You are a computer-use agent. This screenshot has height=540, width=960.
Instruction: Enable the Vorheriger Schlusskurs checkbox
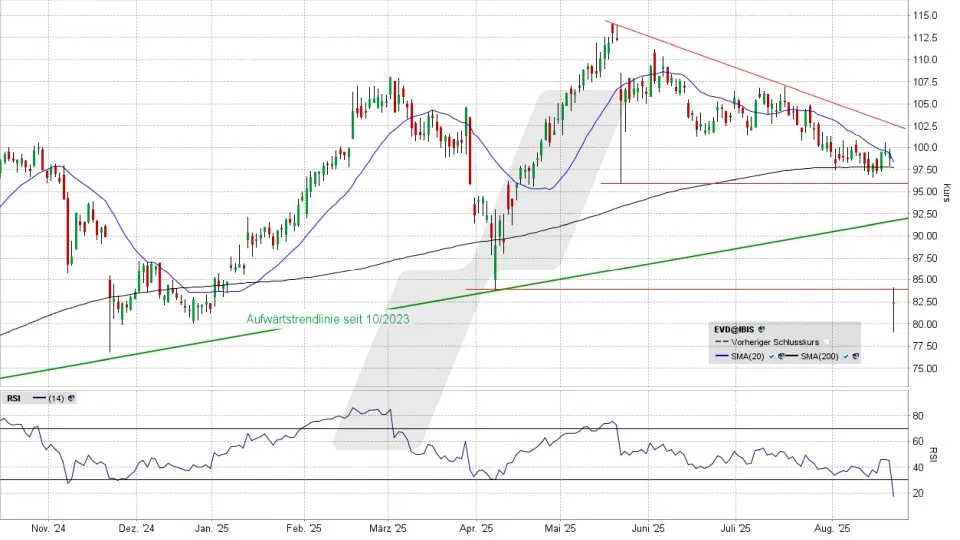pos(827,342)
